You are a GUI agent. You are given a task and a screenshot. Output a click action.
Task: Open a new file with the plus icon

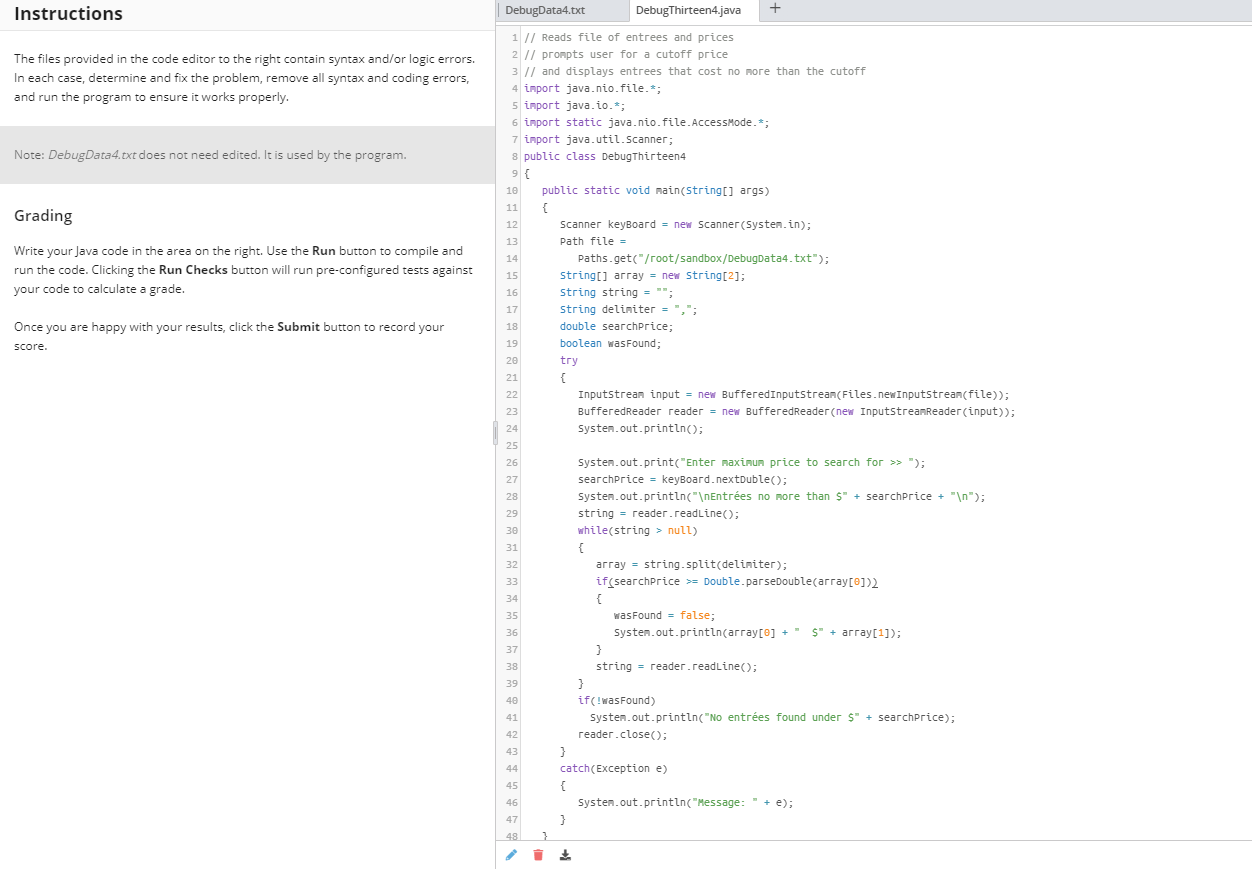[775, 11]
